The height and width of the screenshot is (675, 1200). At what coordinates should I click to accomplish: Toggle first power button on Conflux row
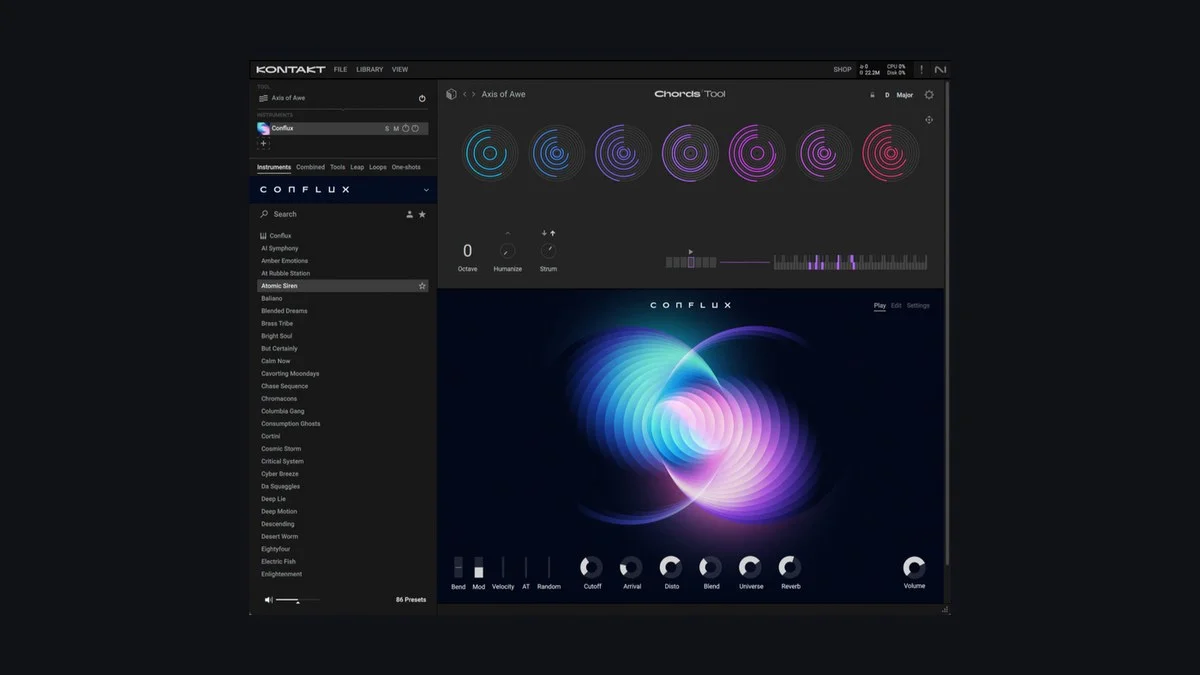406,128
